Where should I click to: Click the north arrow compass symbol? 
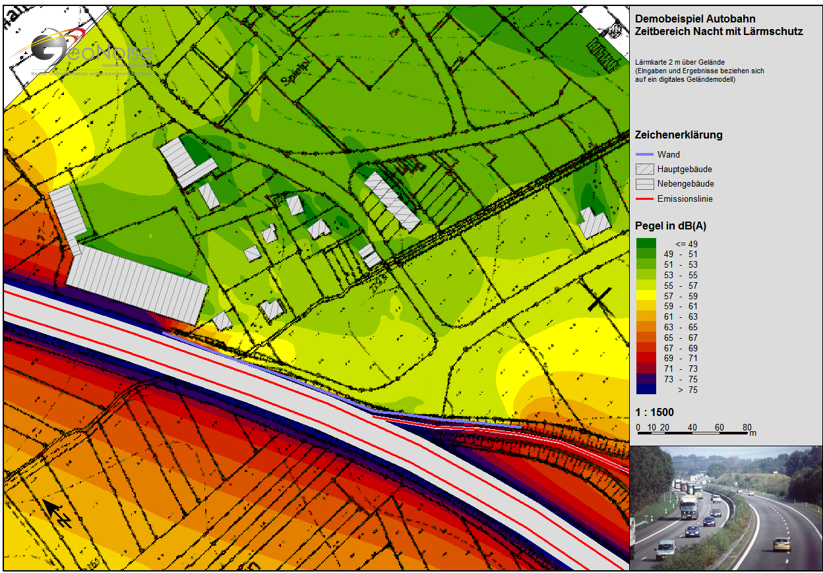click(54, 512)
